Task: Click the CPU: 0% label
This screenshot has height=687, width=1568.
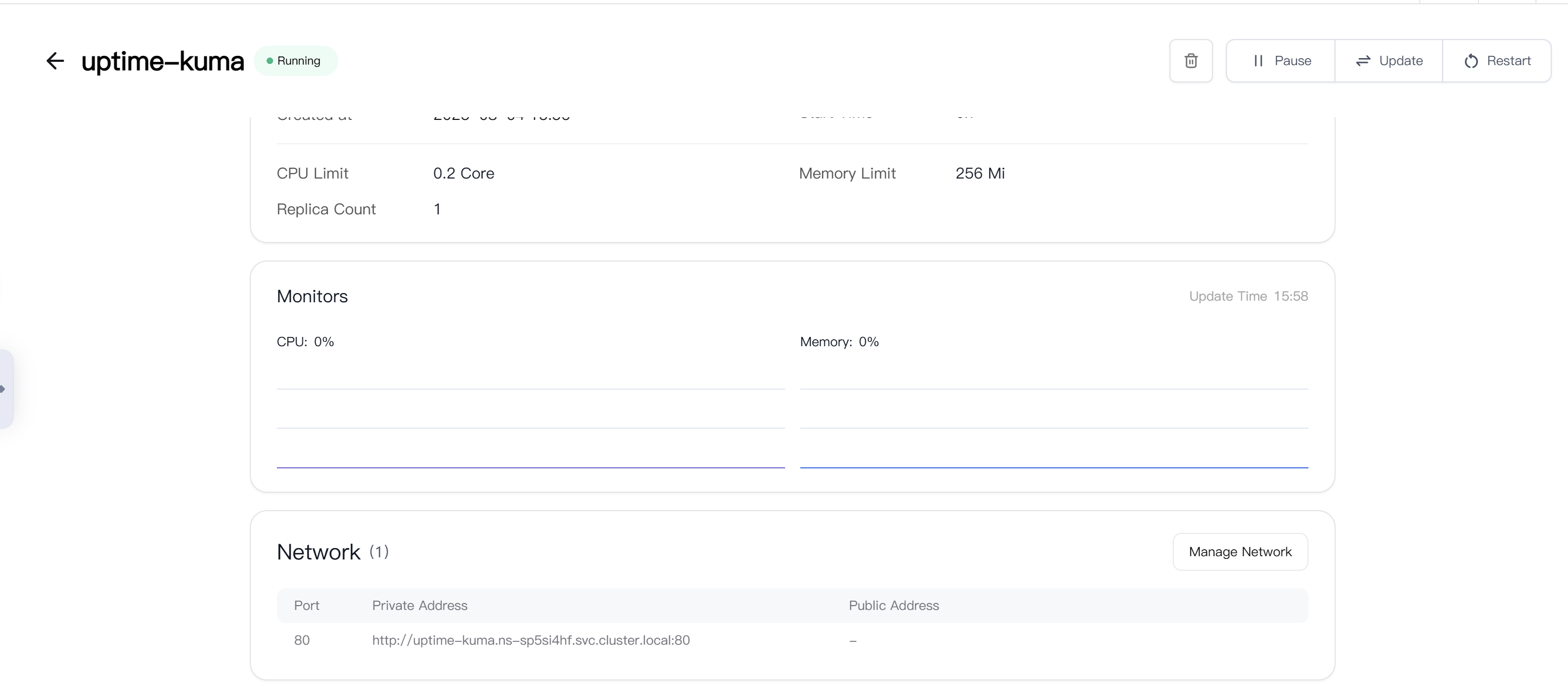Action: point(305,342)
